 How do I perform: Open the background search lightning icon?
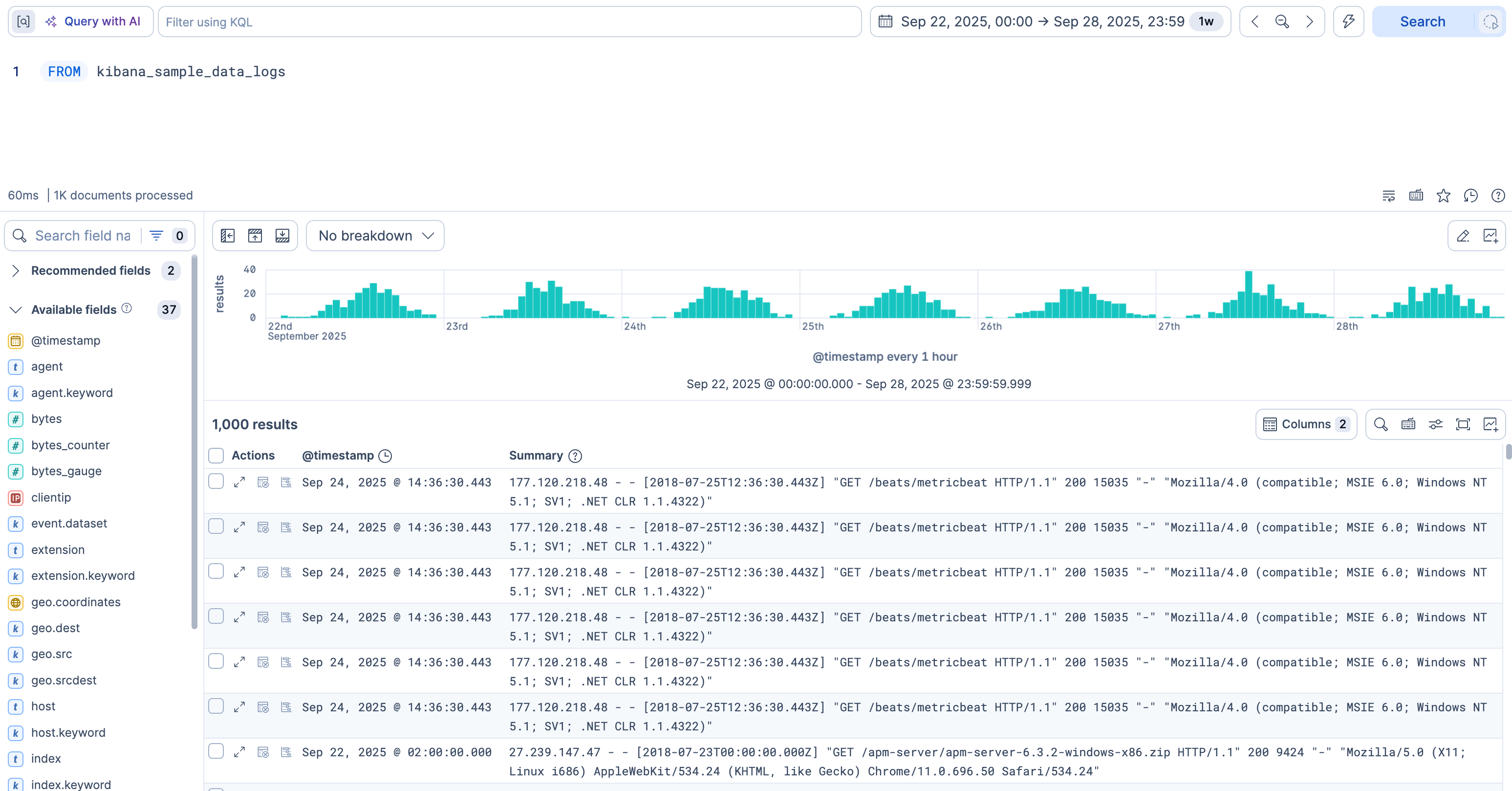coord(1348,22)
